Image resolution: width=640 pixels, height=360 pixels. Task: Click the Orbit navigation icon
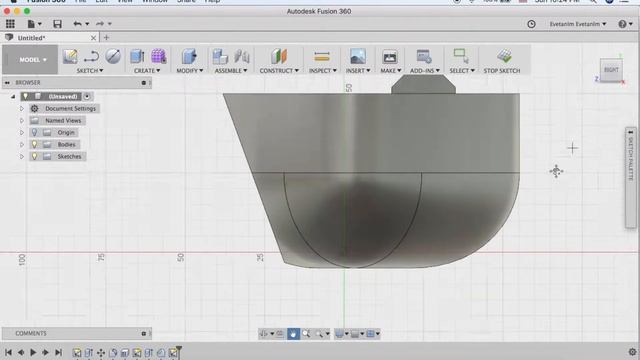pyautogui.click(x=264, y=334)
